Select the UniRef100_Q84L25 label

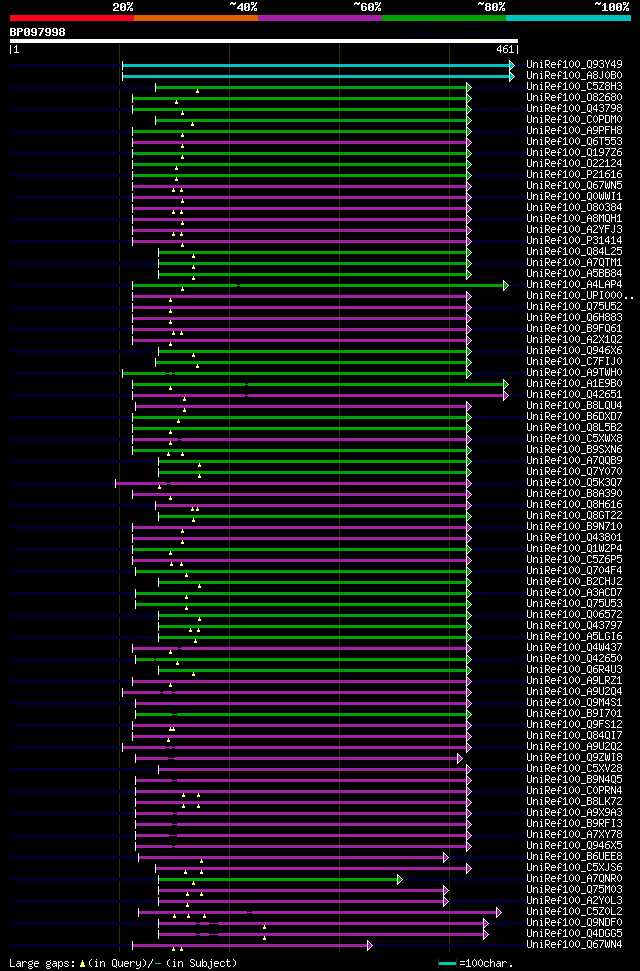coord(574,251)
